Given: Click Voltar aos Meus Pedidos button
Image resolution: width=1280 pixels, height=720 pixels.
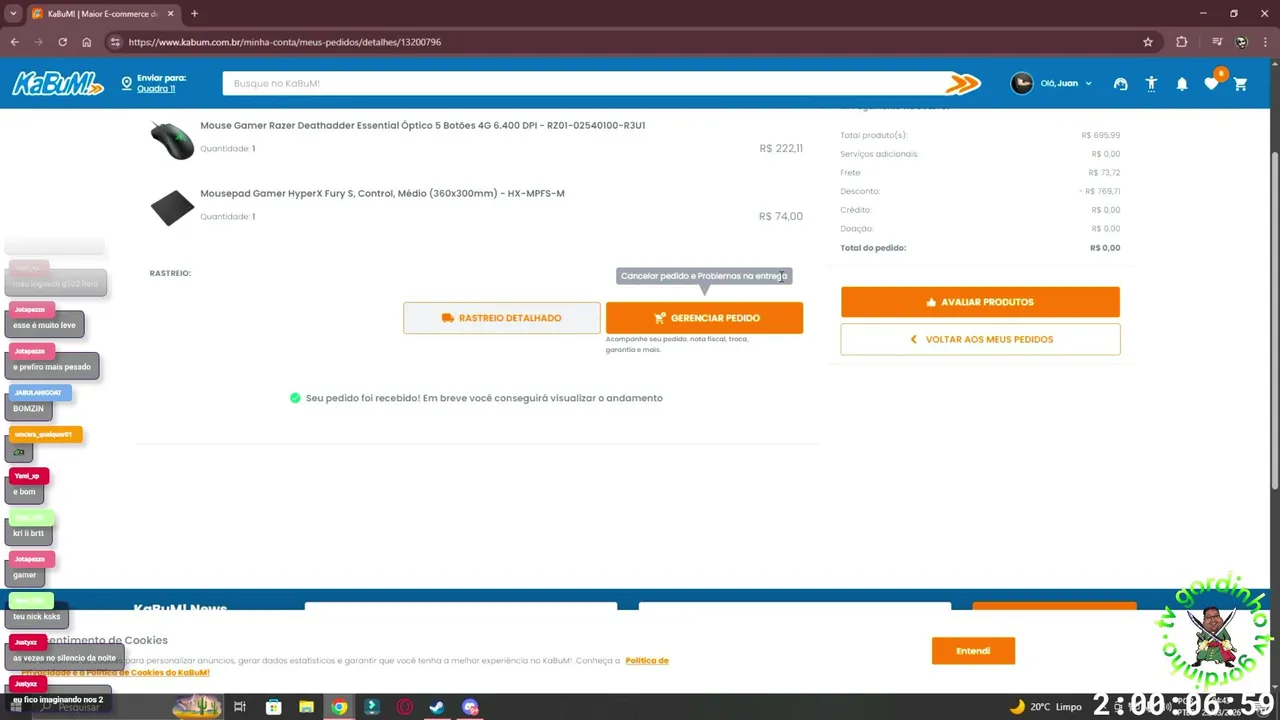Looking at the screenshot, I should pos(980,340).
